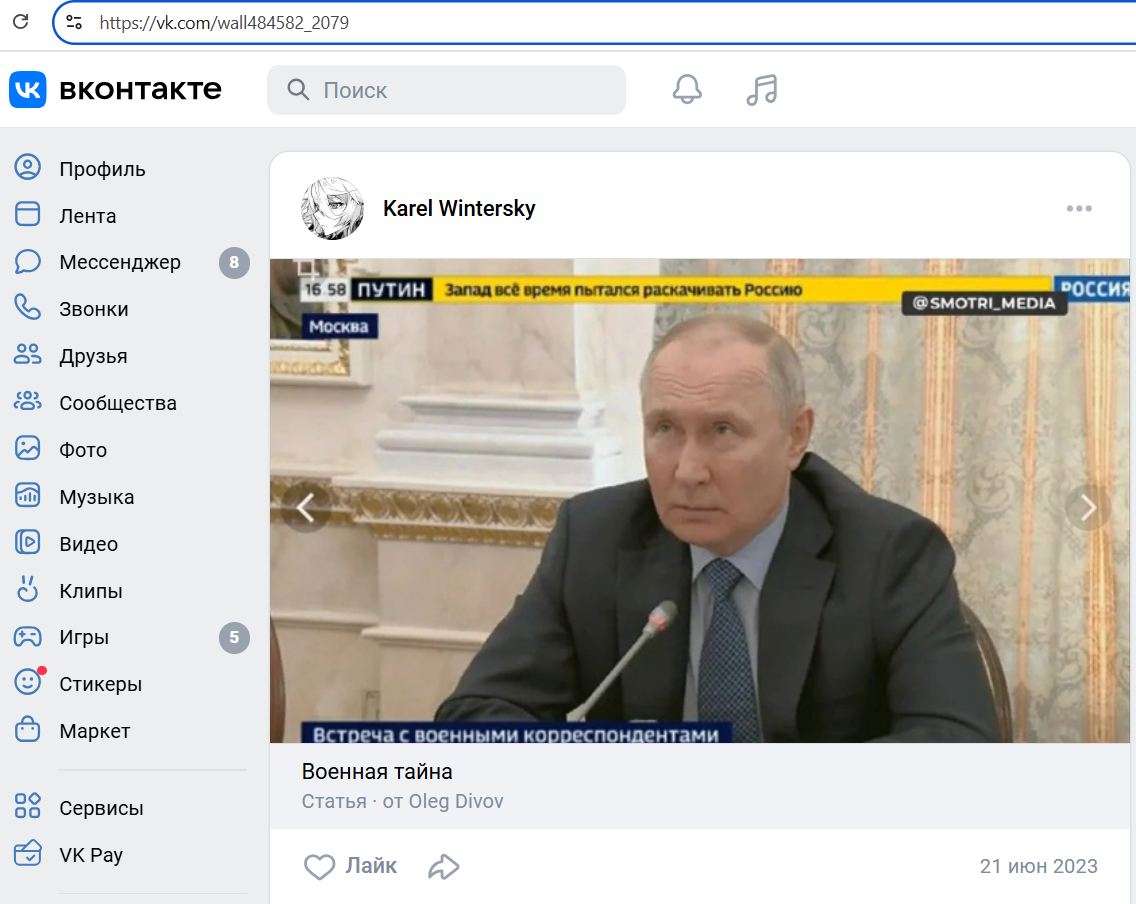
Task: Click the Игры counter badge 5
Action: [x=234, y=637]
